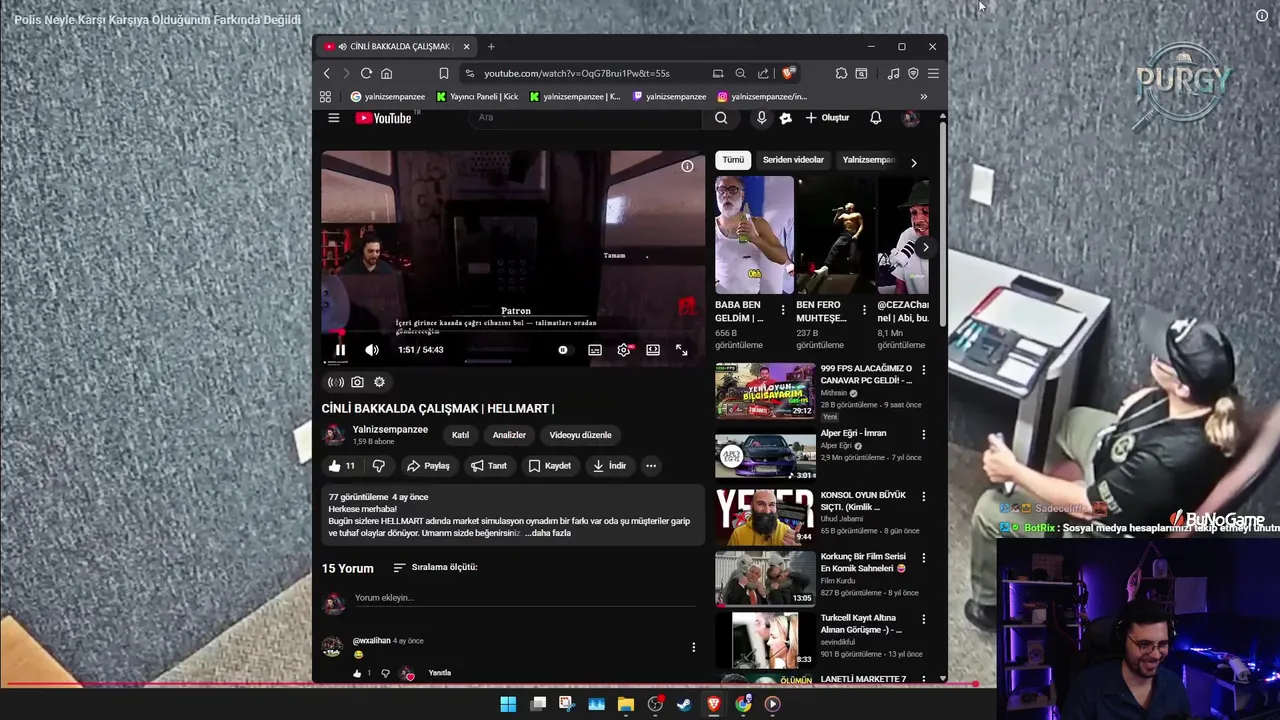1280x720 pixels.
Task: Open BABA BEN GELDİM short thumbnail
Action: click(x=754, y=235)
